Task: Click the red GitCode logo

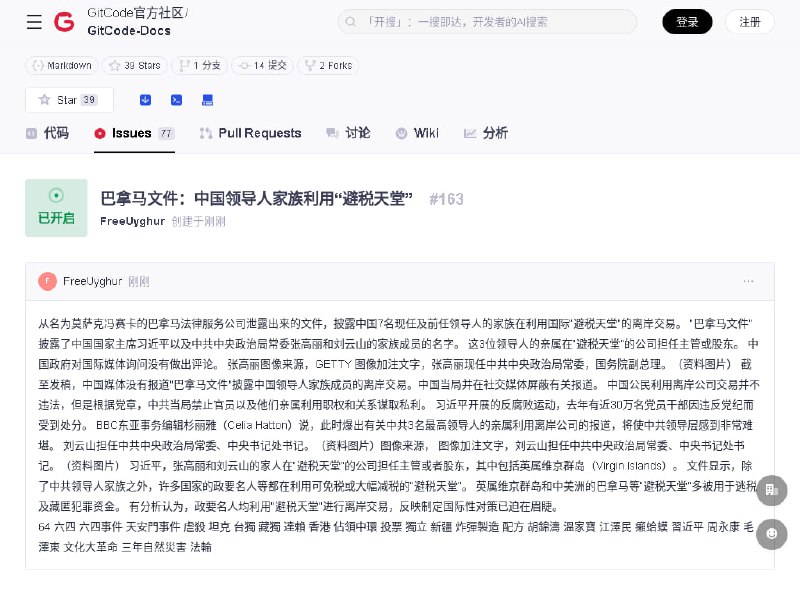Action: (64, 22)
